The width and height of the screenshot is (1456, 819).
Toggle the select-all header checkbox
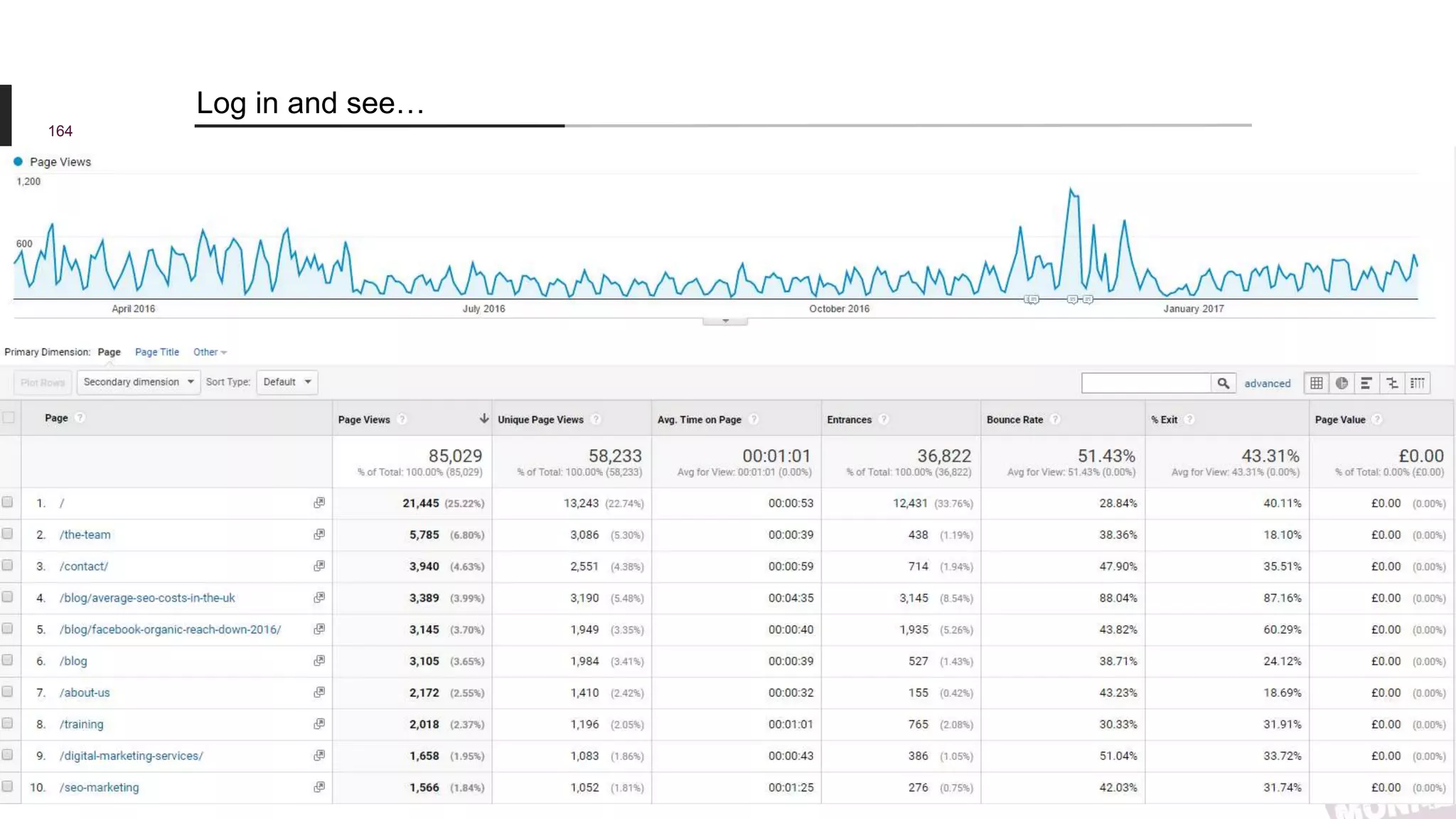(x=9, y=417)
